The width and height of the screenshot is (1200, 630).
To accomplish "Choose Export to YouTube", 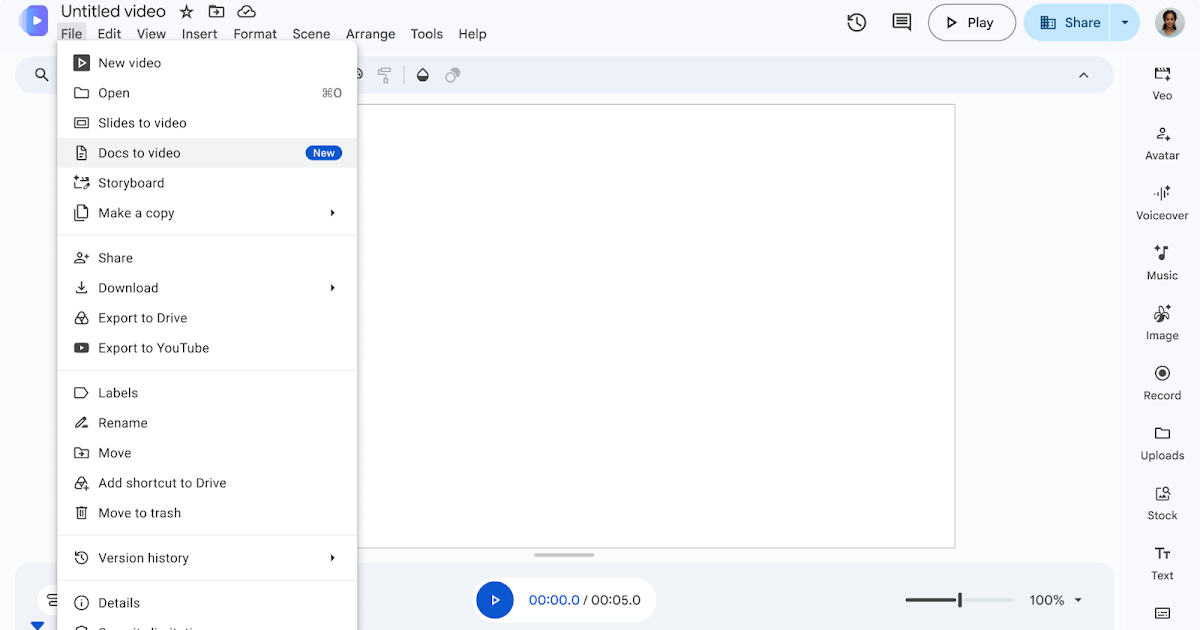I will [207, 348].
